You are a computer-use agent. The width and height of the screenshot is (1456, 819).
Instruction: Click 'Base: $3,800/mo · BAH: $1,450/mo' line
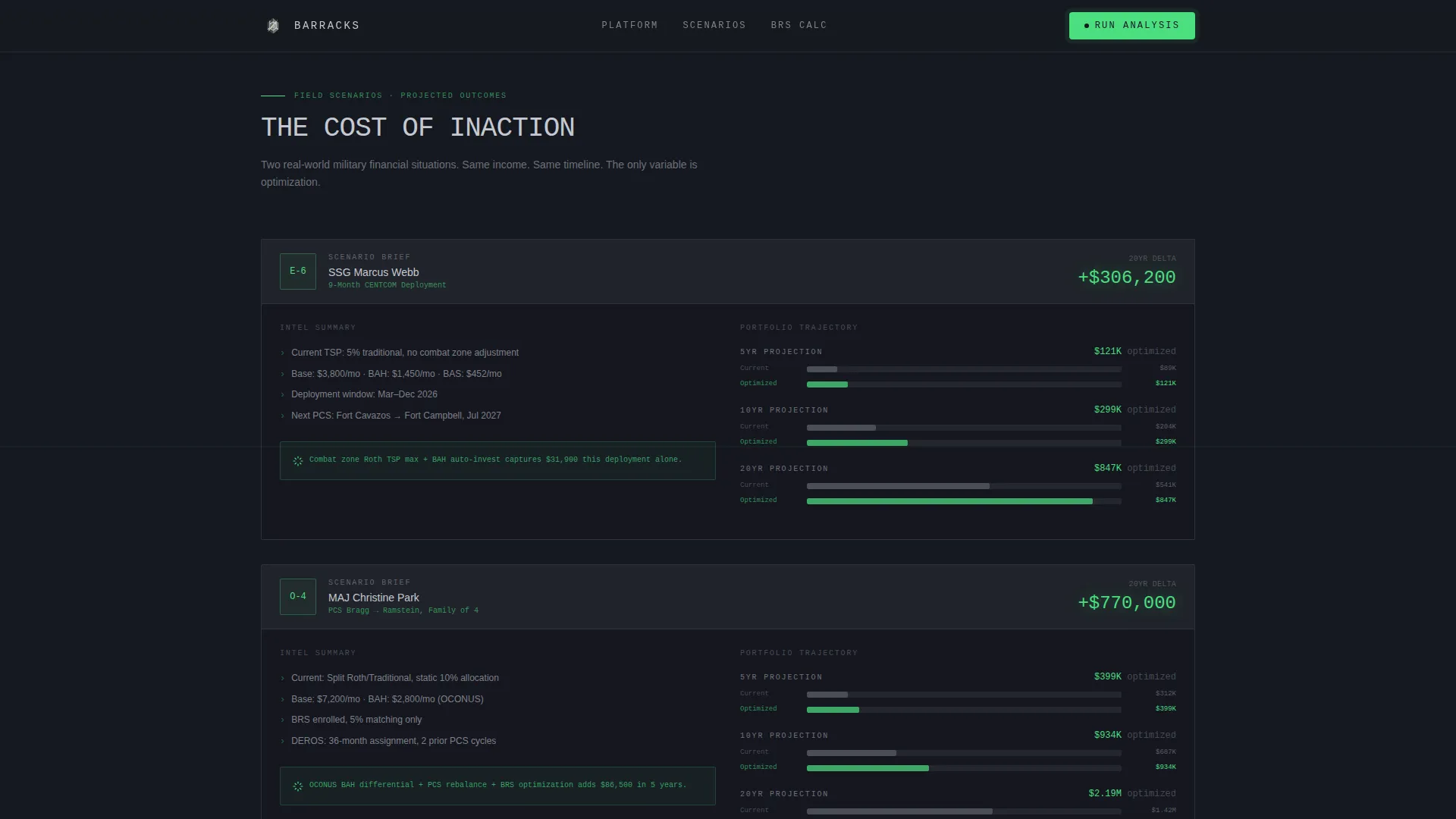point(396,374)
